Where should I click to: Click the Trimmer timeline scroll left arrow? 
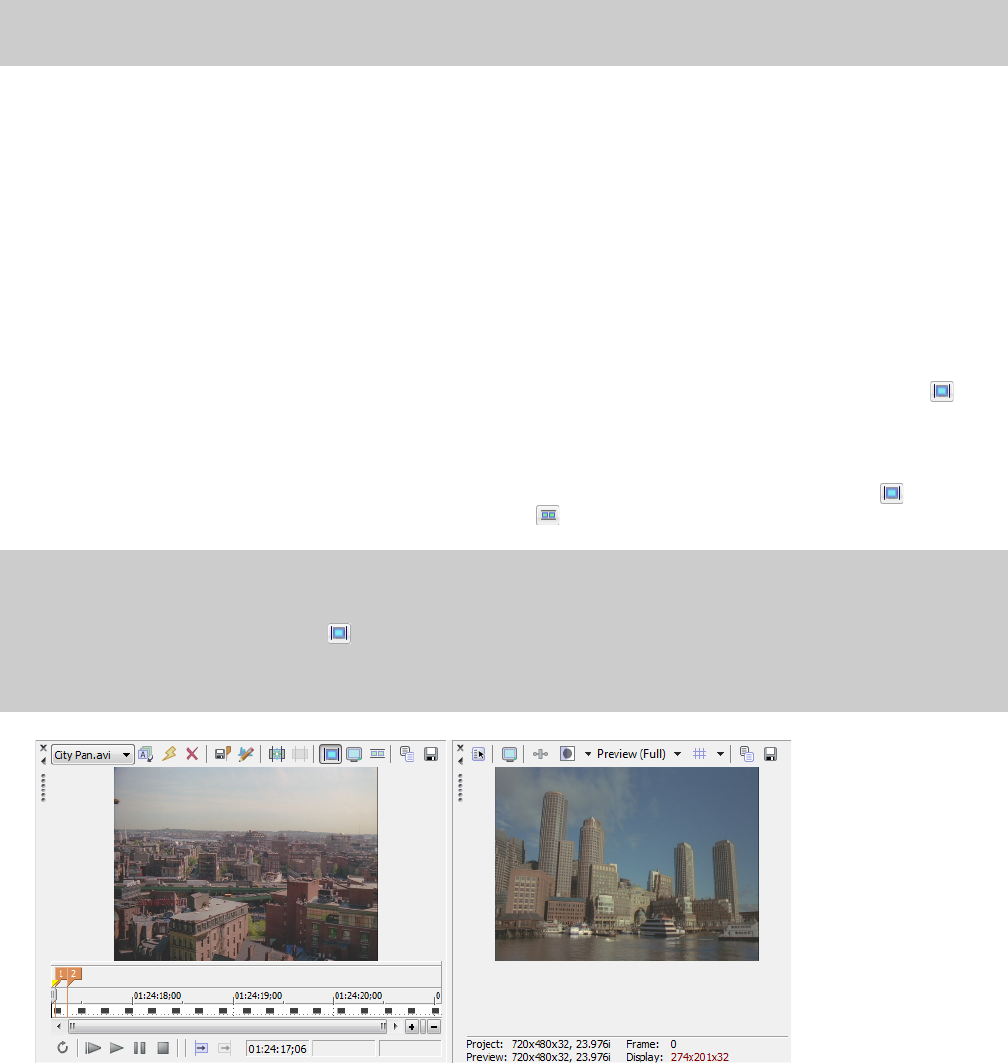coord(58,1026)
